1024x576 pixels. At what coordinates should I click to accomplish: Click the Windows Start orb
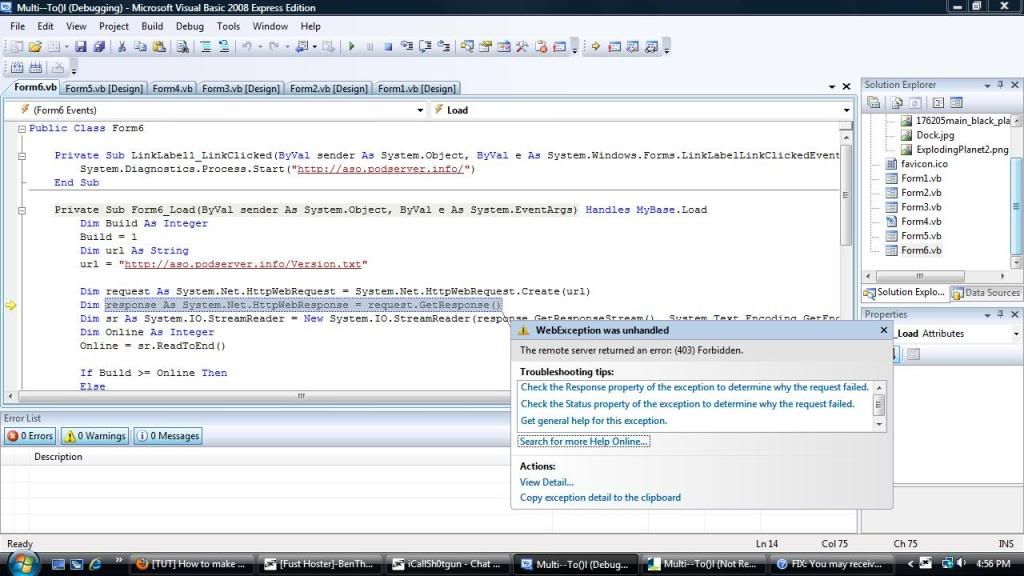pos(24,563)
